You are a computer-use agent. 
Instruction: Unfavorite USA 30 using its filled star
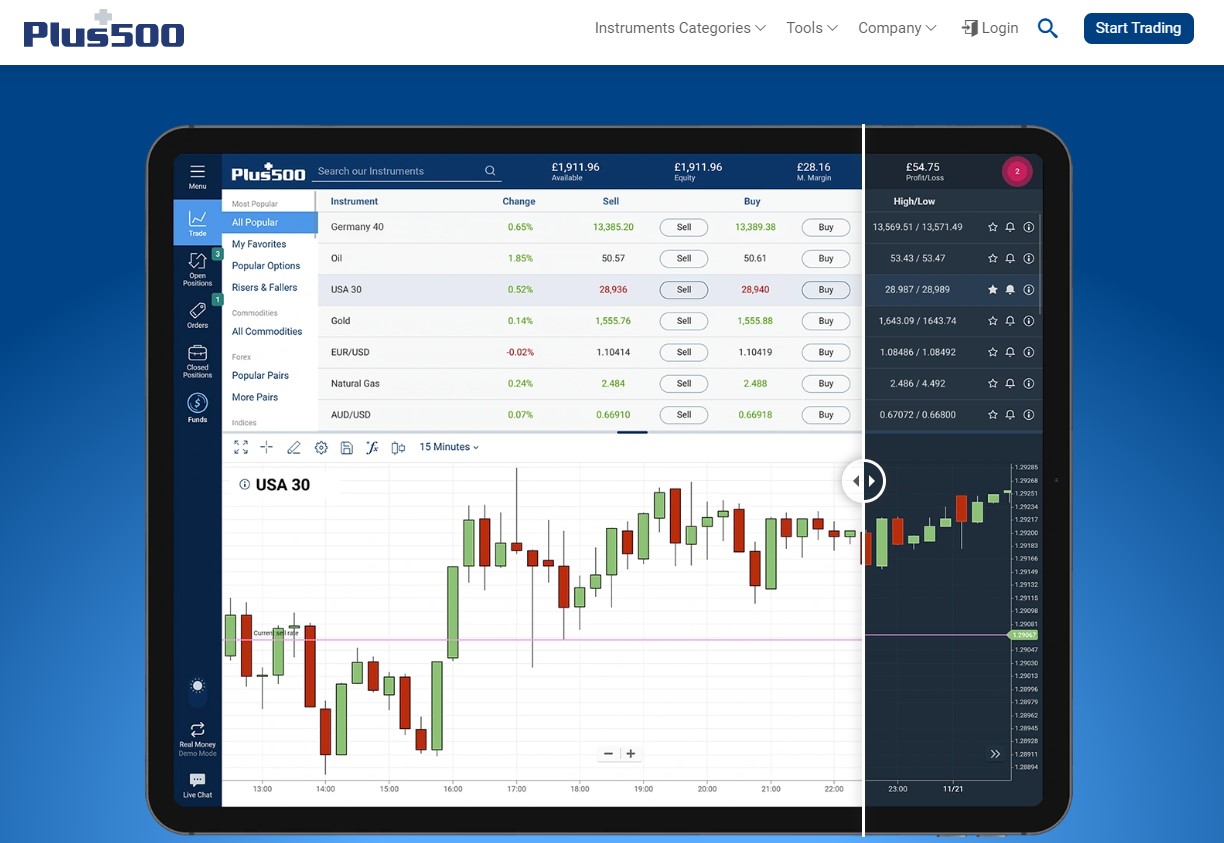[993, 290]
